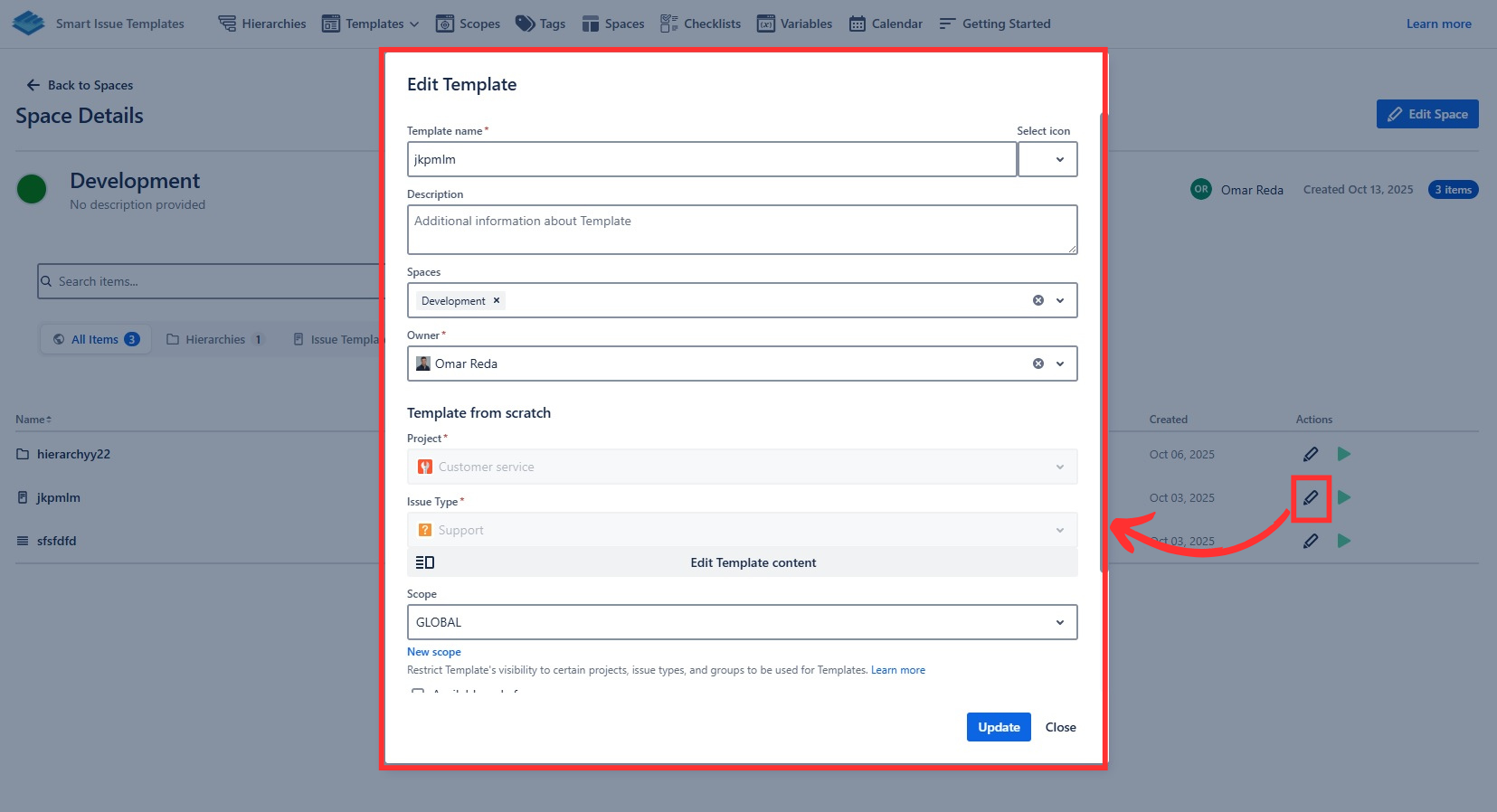This screenshot has width=1497, height=812.
Task: Click the play icon for sfsfdfd row
Action: click(x=1343, y=542)
